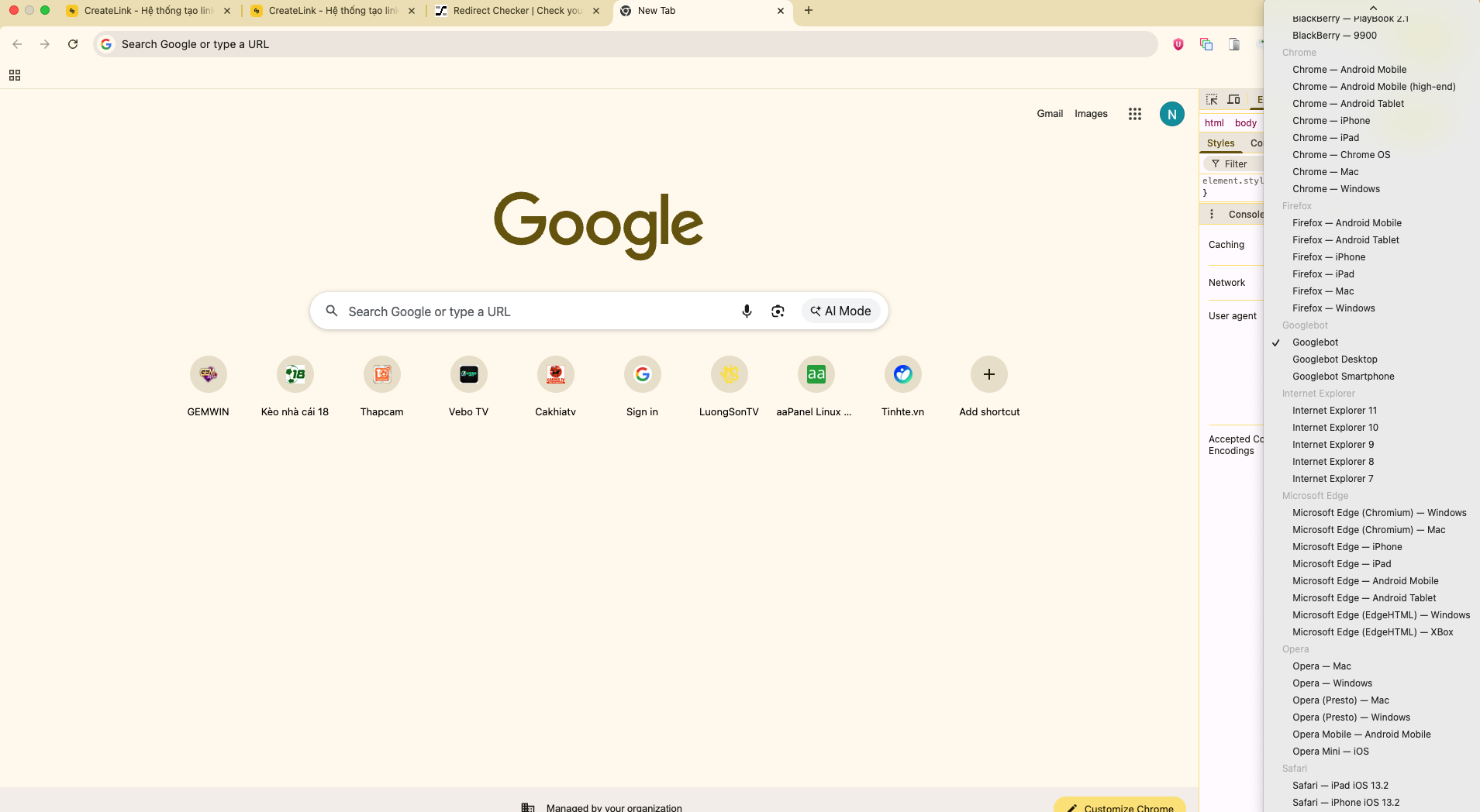Viewport: 1480px width, 812px height.
Task: Open the apps grid in bookmarks bar
Action: 15,75
